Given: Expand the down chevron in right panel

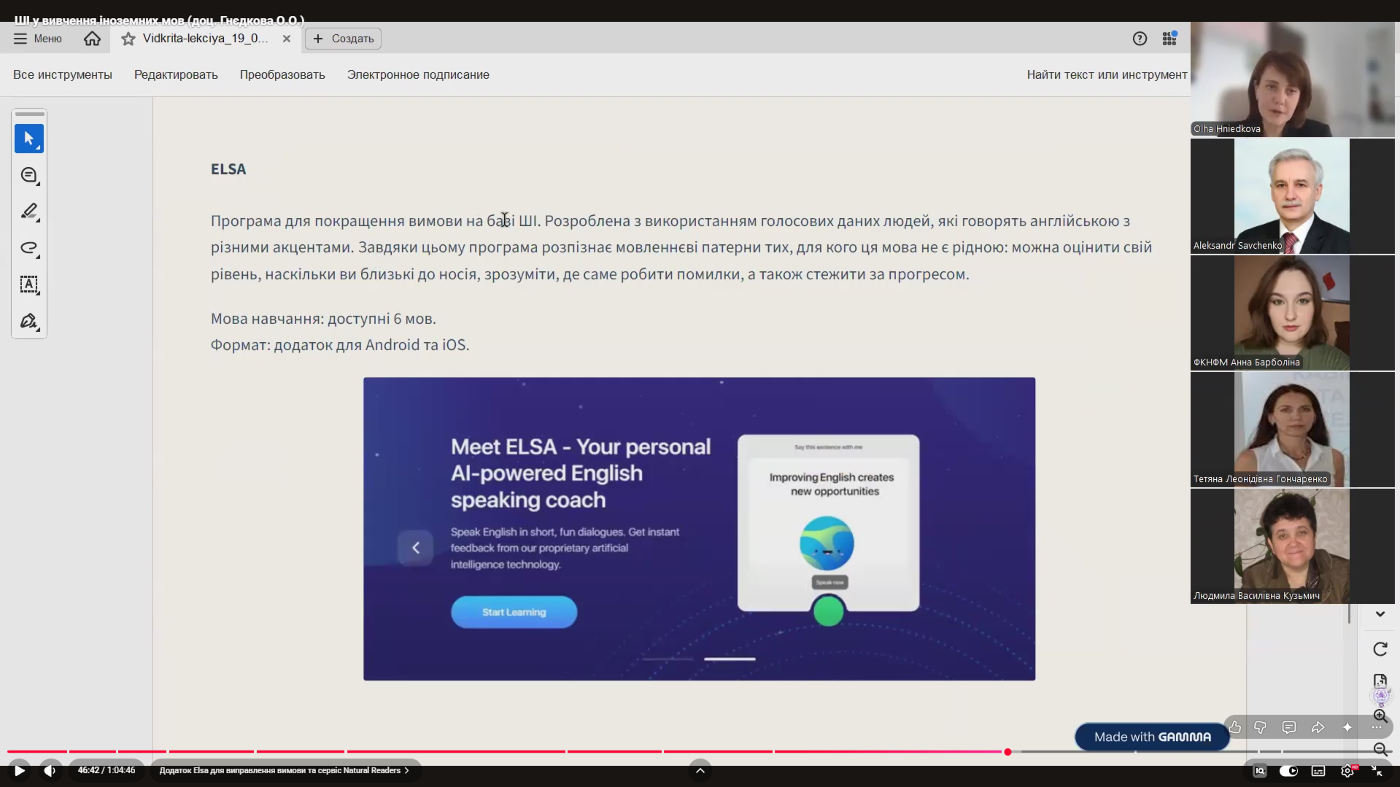Looking at the screenshot, I should point(1380,614).
